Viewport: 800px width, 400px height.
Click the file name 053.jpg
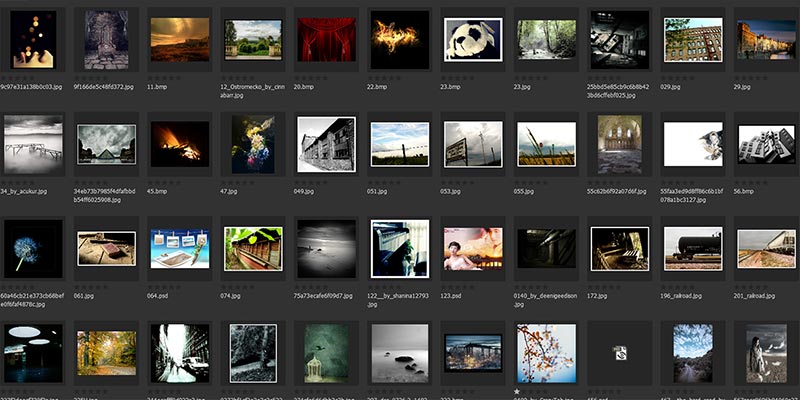point(451,192)
